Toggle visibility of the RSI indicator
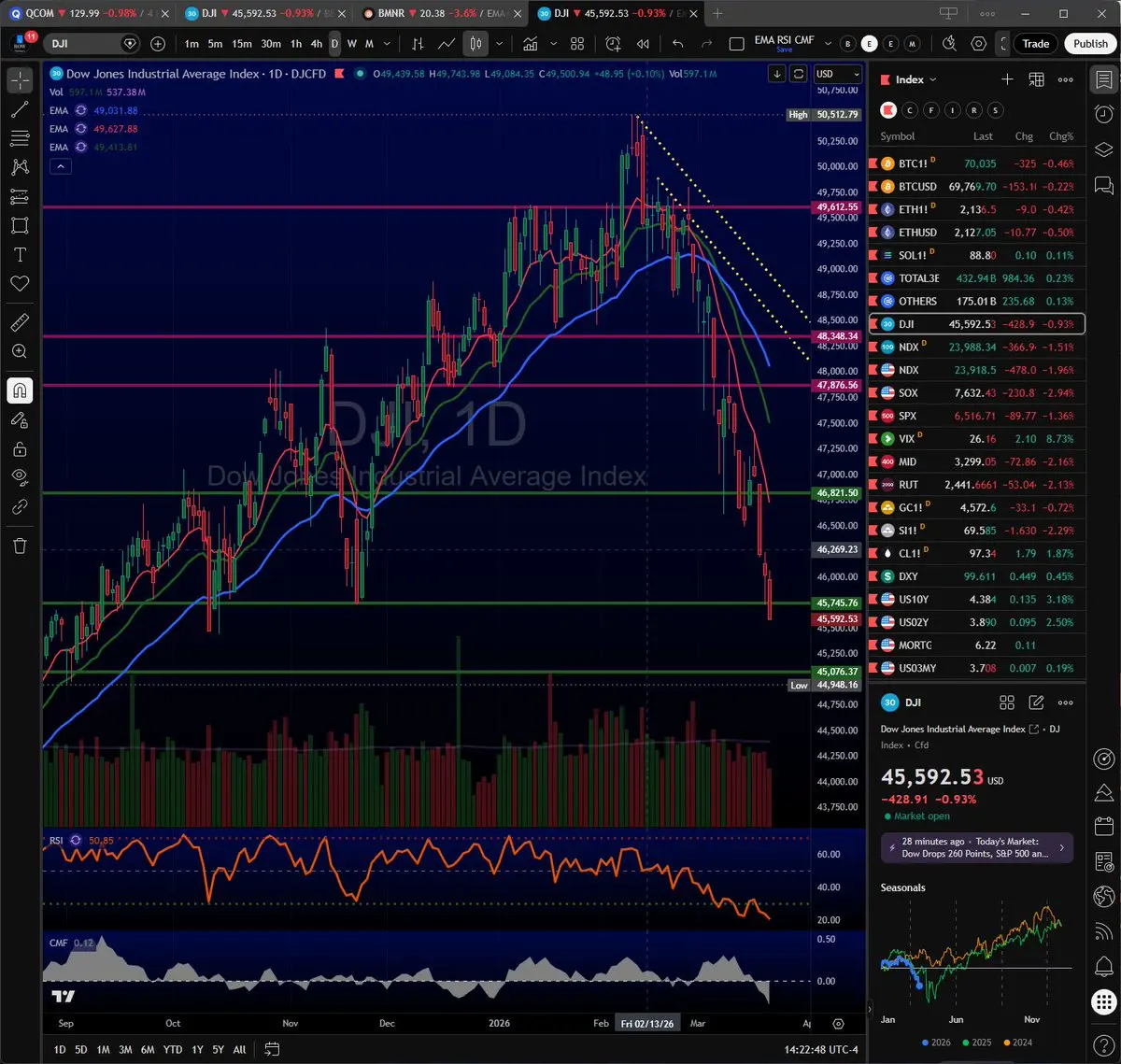Screen dimensions: 1121x1064 coord(76,841)
